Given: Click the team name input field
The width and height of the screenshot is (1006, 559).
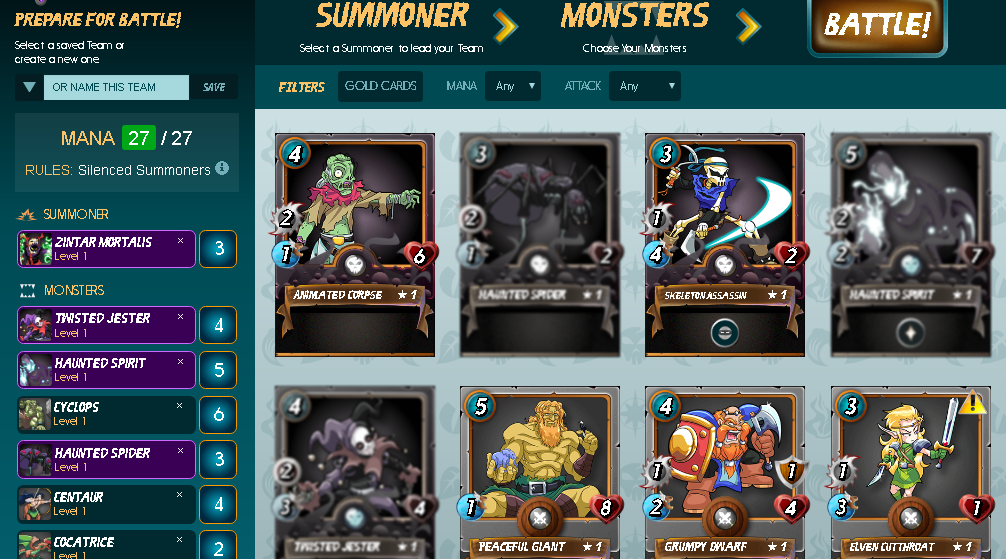Looking at the screenshot, I should tap(116, 87).
